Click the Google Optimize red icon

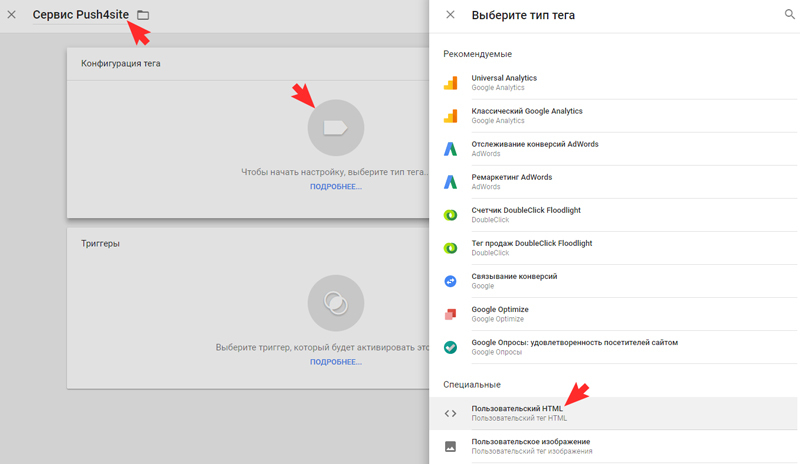click(x=451, y=314)
